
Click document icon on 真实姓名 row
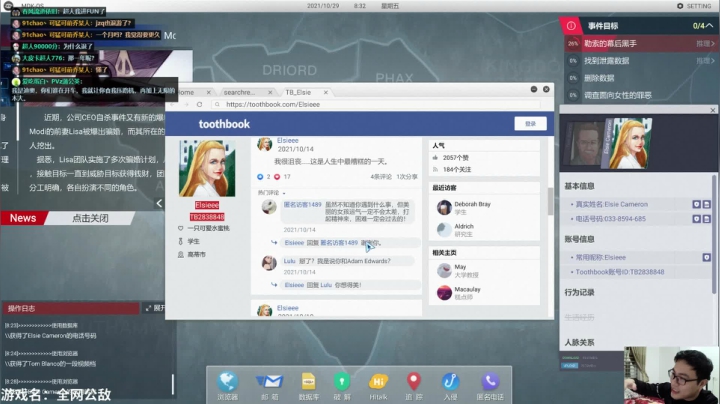(x=707, y=204)
